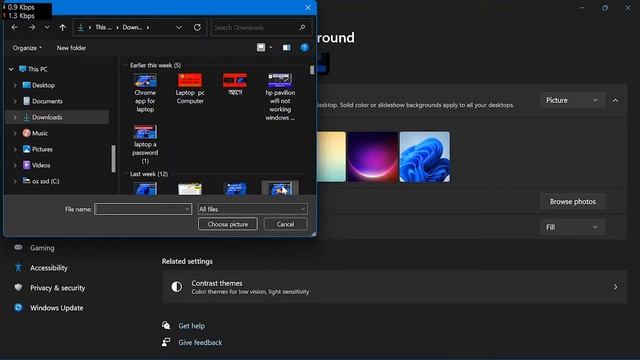Select 'Laptop pc Computer' file
640x360 pixels.
coord(190,89)
